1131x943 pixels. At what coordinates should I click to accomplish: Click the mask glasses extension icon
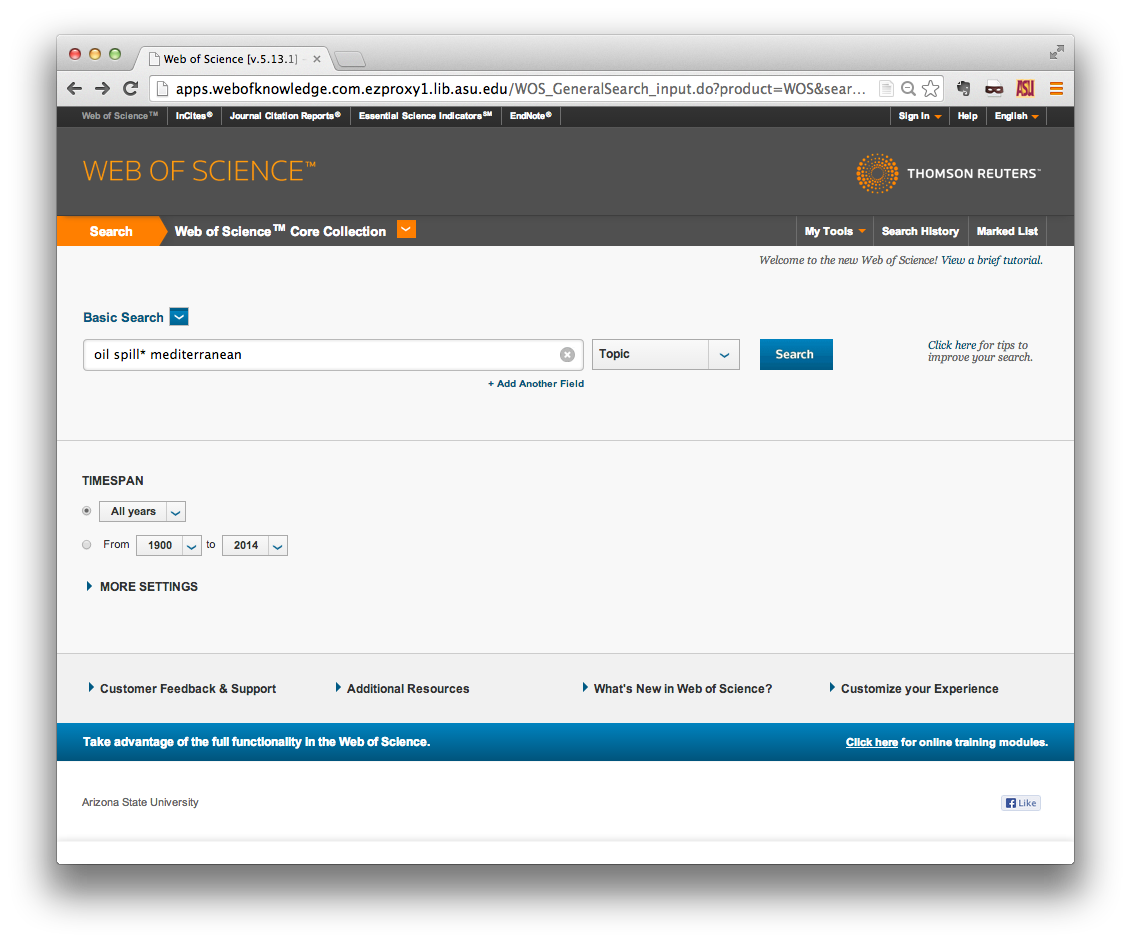click(994, 89)
